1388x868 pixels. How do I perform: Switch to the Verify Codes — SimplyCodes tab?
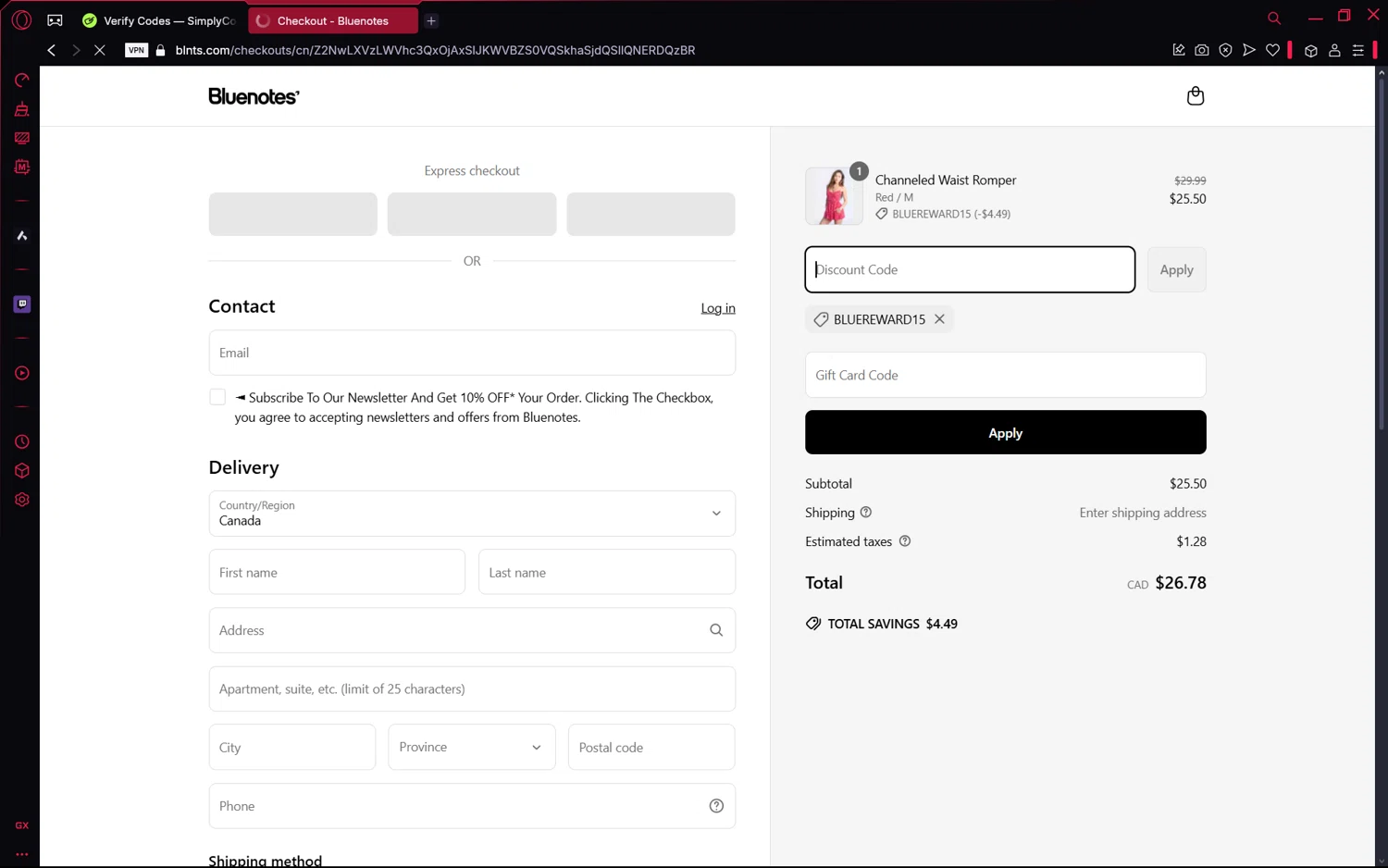pyautogui.click(x=160, y=20)
